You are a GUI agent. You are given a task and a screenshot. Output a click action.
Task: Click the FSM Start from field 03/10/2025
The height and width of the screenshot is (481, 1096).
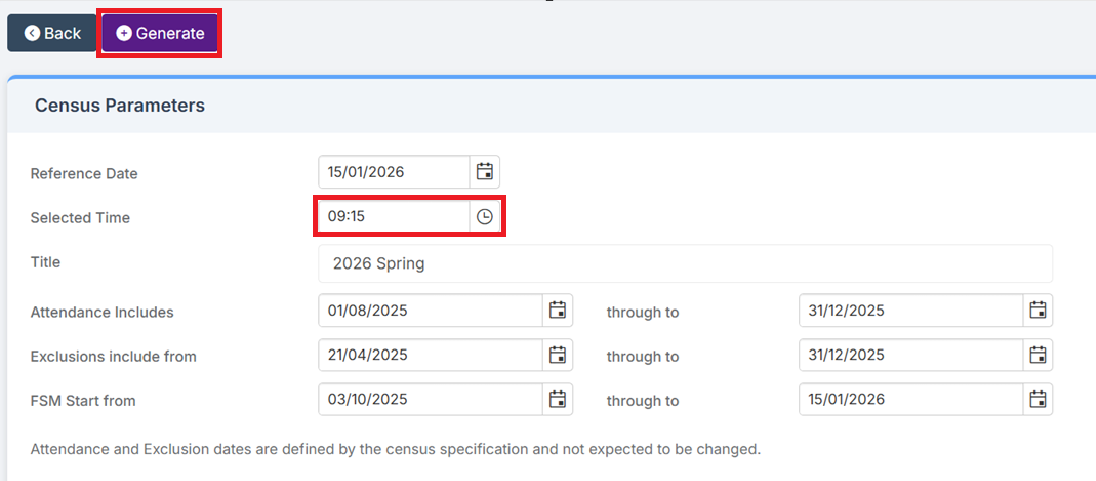(x=430, y=400)
